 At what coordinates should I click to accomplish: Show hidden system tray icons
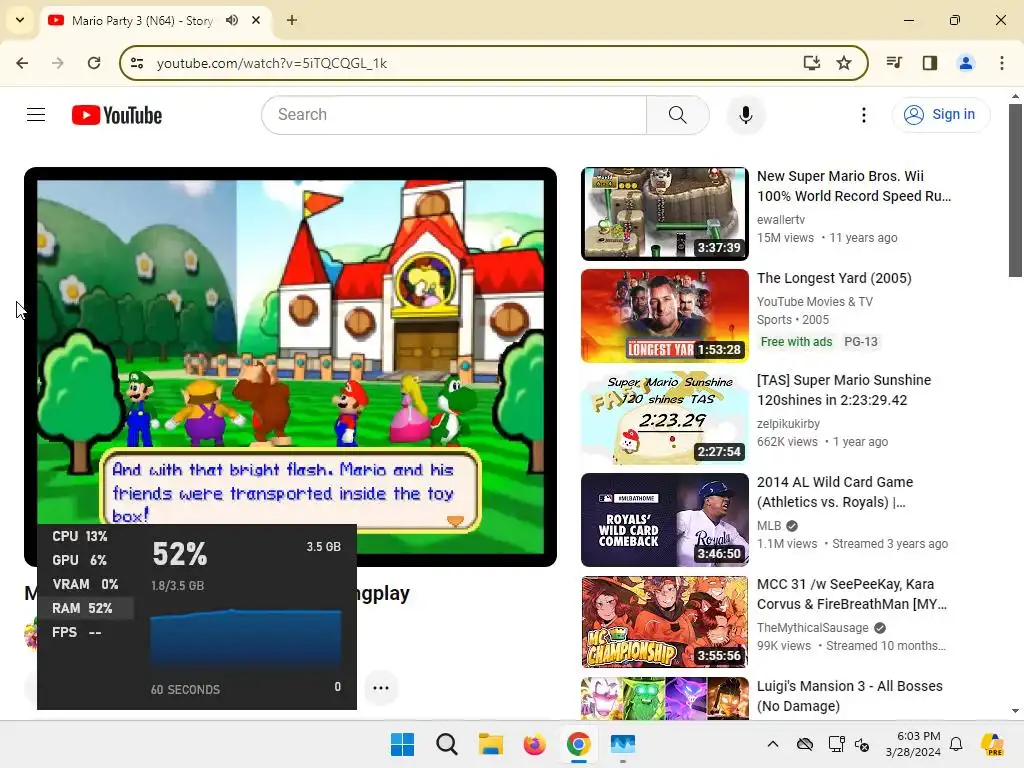pos(773,744)
